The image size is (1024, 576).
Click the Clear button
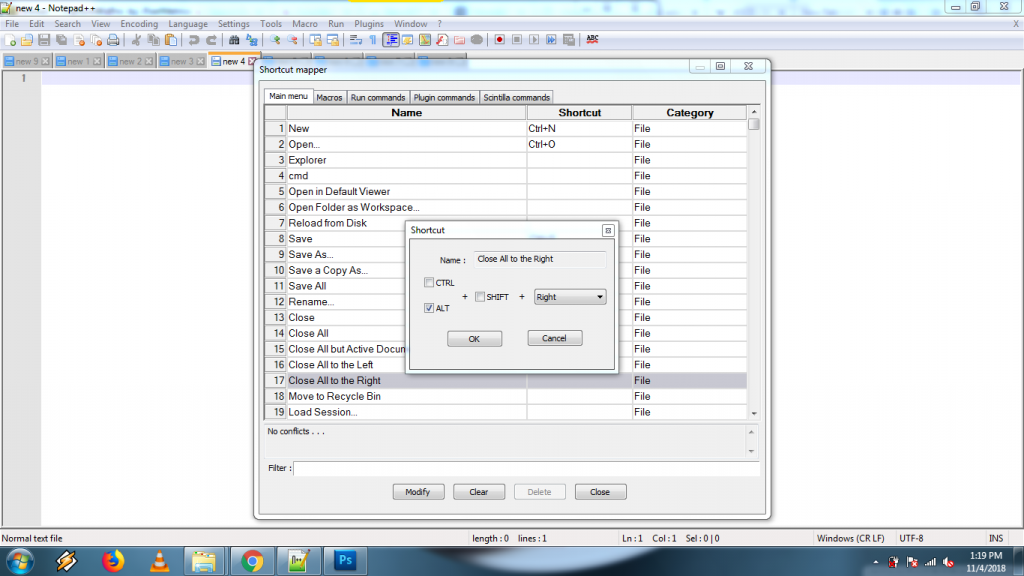[x=479, y=492]
